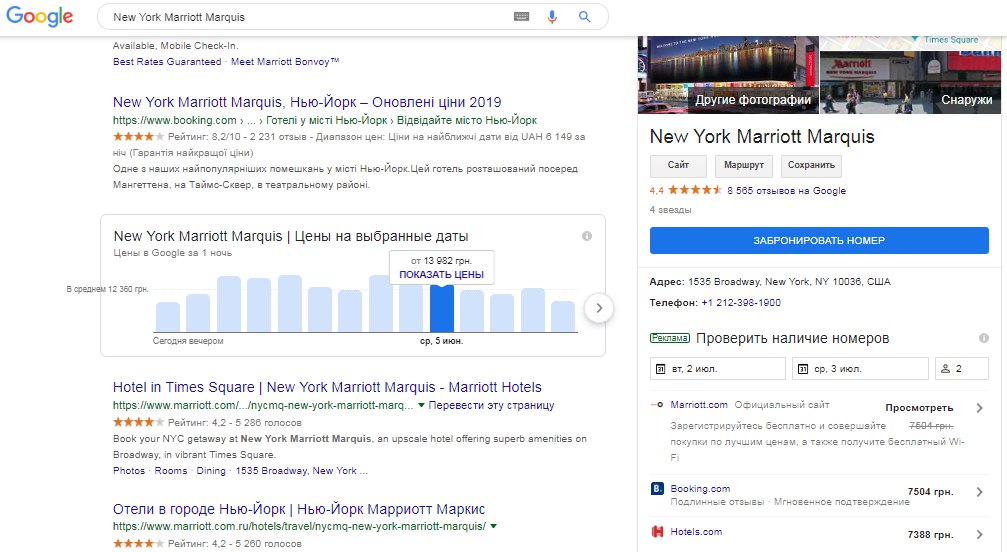The image size is (1007, 552).
Task: Start voice search with microphone icon
Action: (552, 17)
